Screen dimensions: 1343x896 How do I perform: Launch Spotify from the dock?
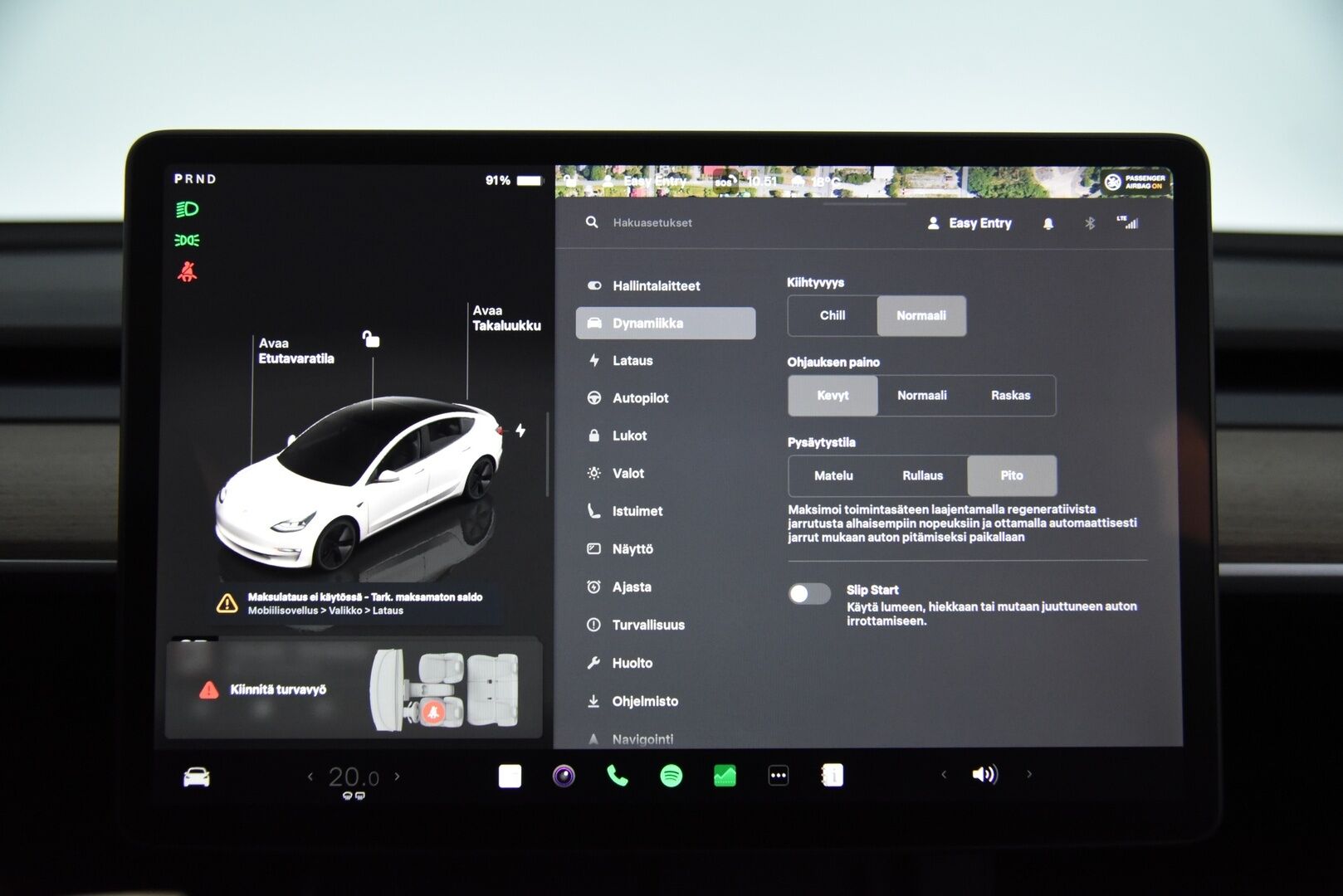(671, 776)
